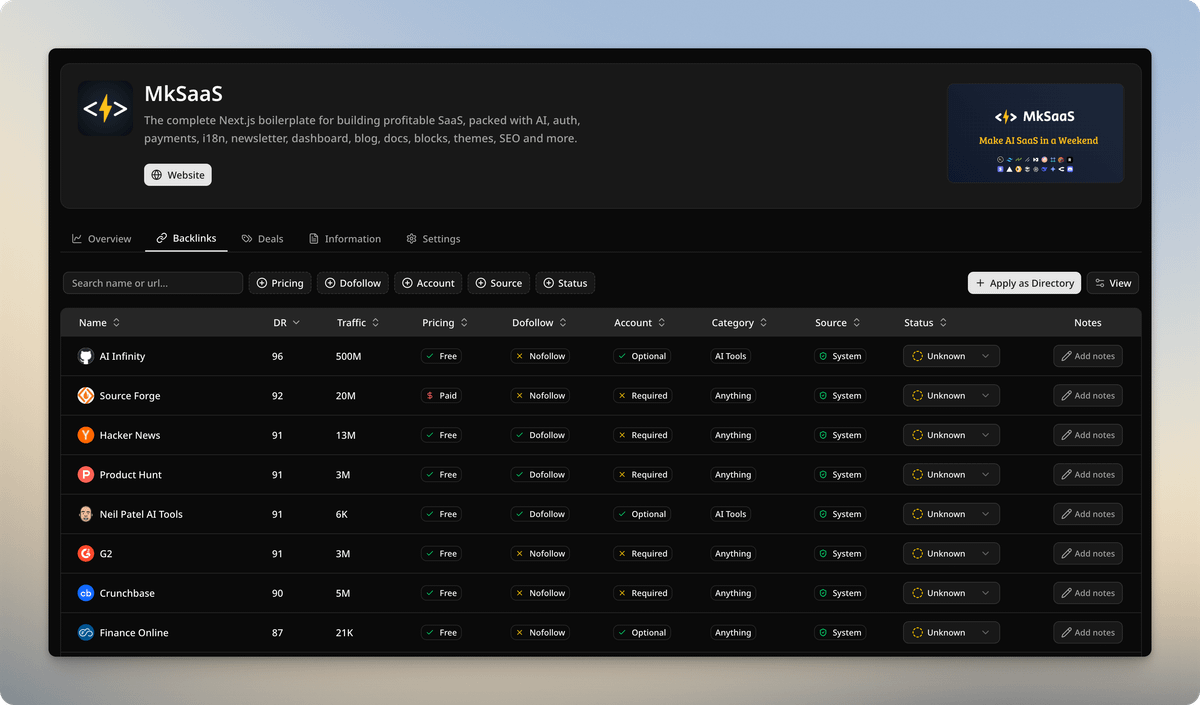
Task: Click the Source Forge orange icon
Action: [85, 396]
